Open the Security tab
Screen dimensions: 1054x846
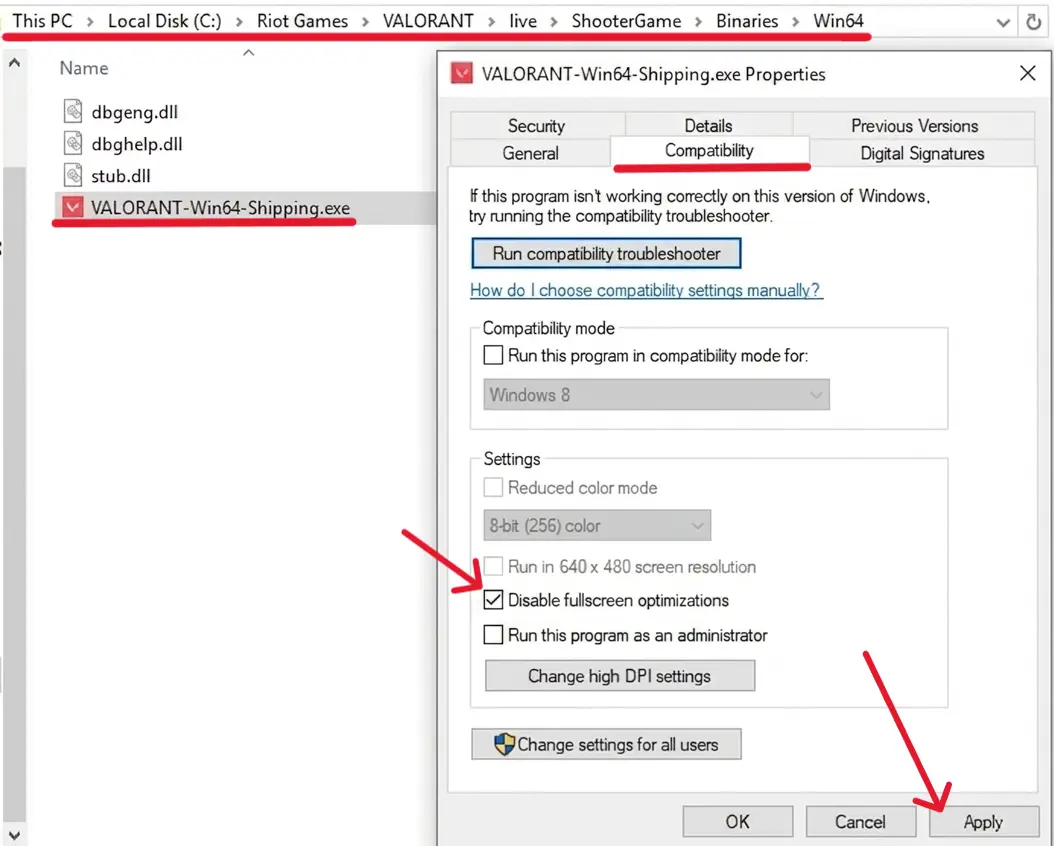point(536,126)
